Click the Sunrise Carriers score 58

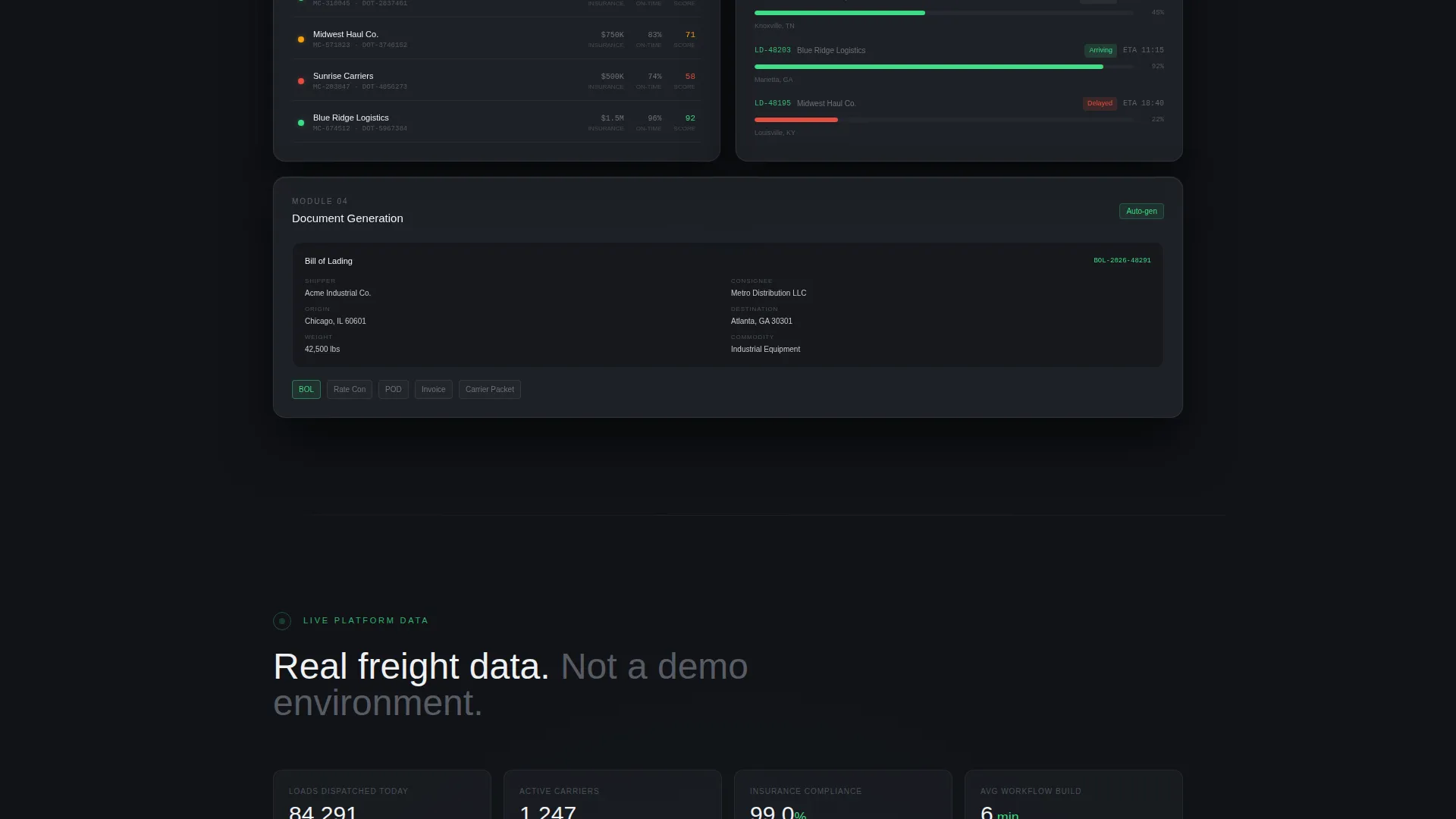690,77
